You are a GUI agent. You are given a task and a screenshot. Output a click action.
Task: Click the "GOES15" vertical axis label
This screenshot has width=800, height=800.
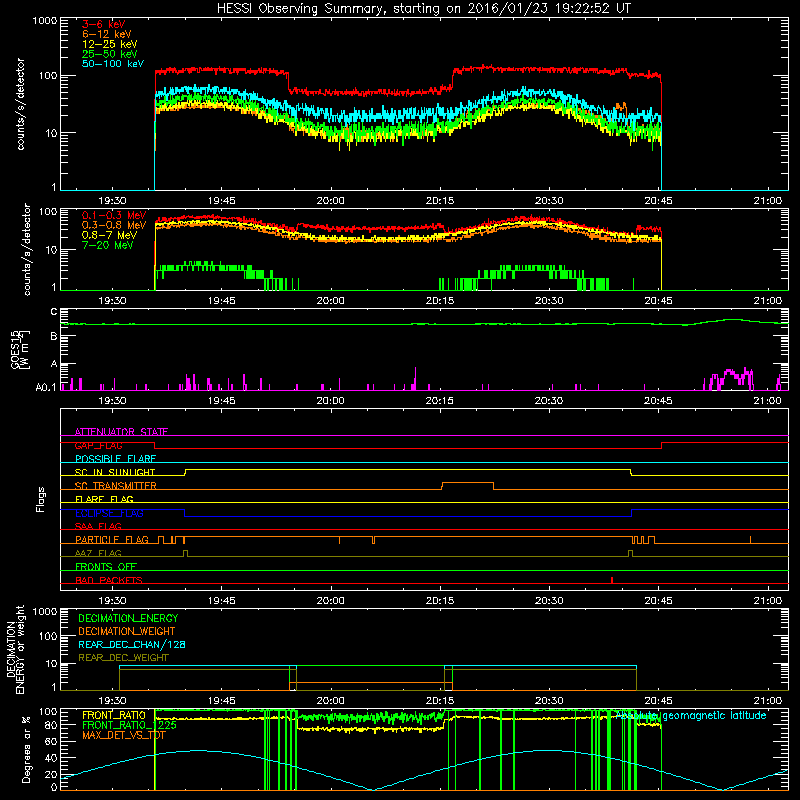[16, 349]
